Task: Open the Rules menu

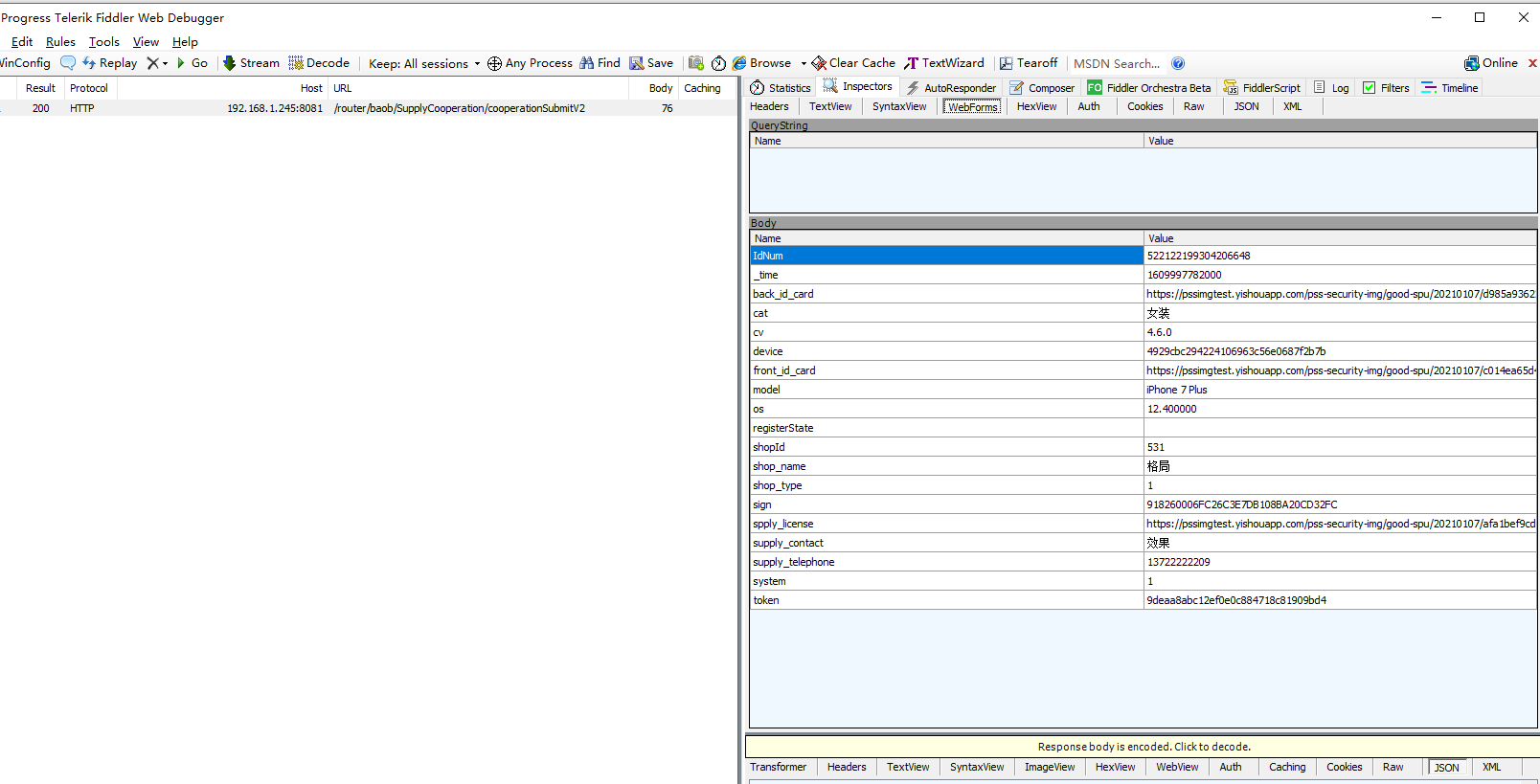Action: click(x=60, y=42)
